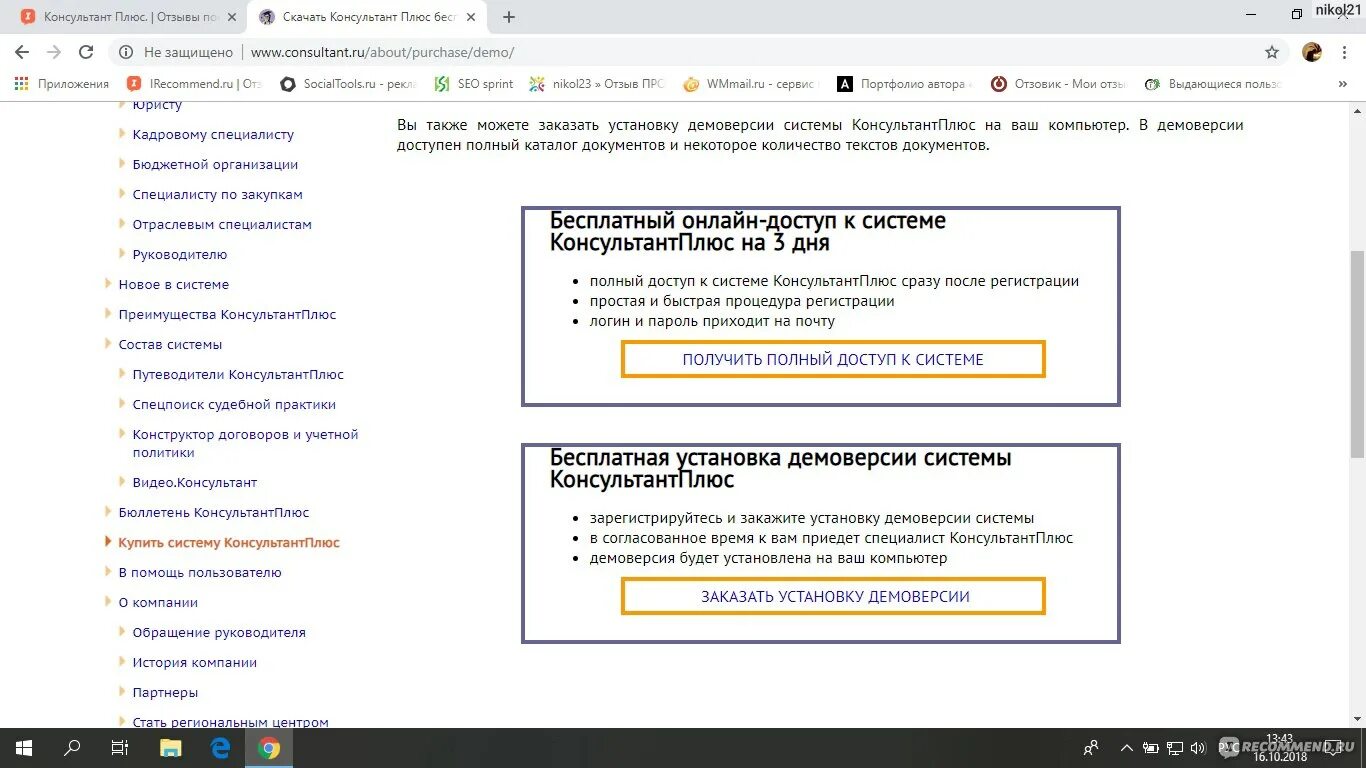Show hidden tray icons chevron
1366x768 pixels.
[x=1128, y=748]
